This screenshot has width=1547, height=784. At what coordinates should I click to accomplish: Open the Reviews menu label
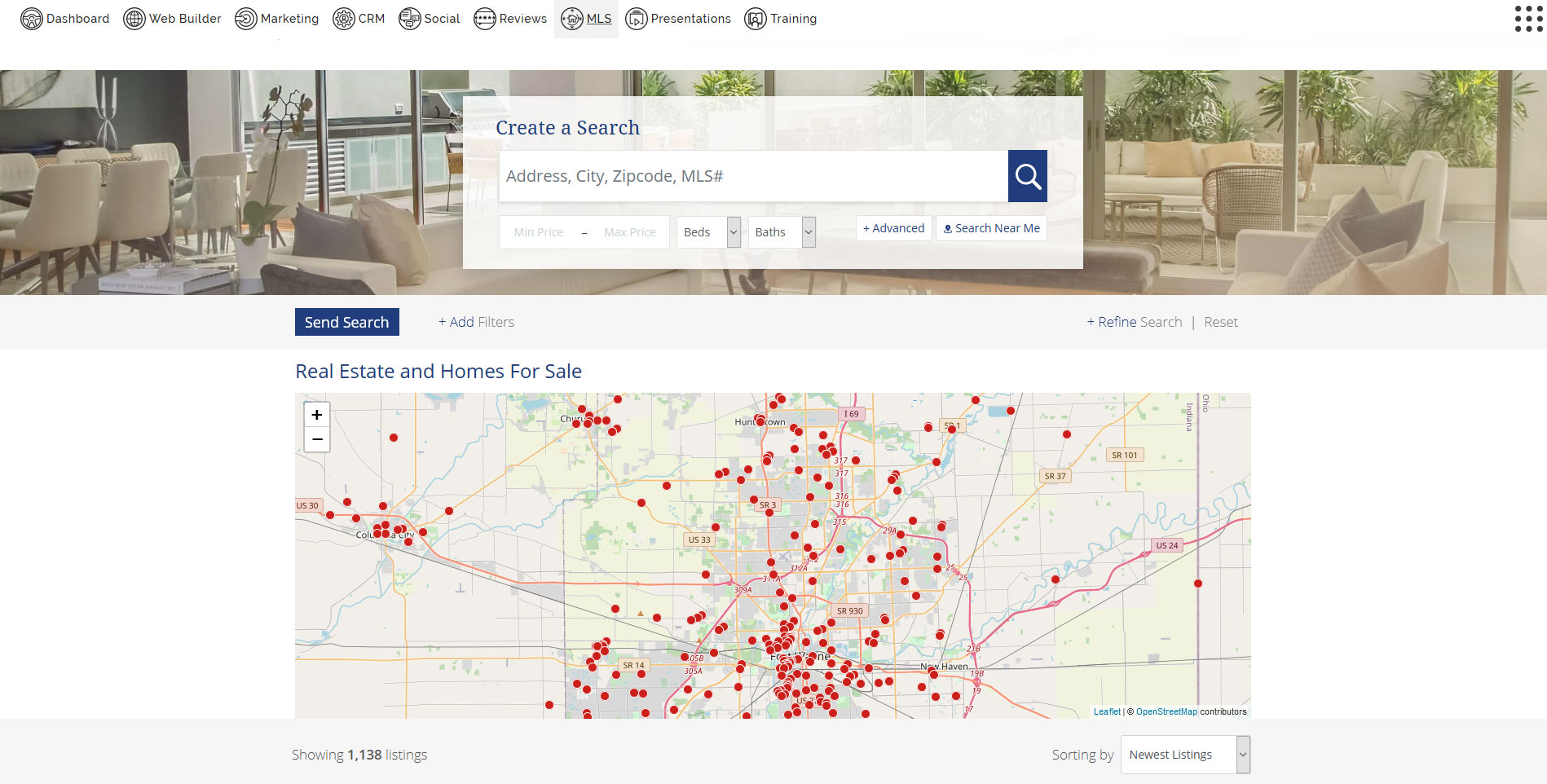coord(523,19)
